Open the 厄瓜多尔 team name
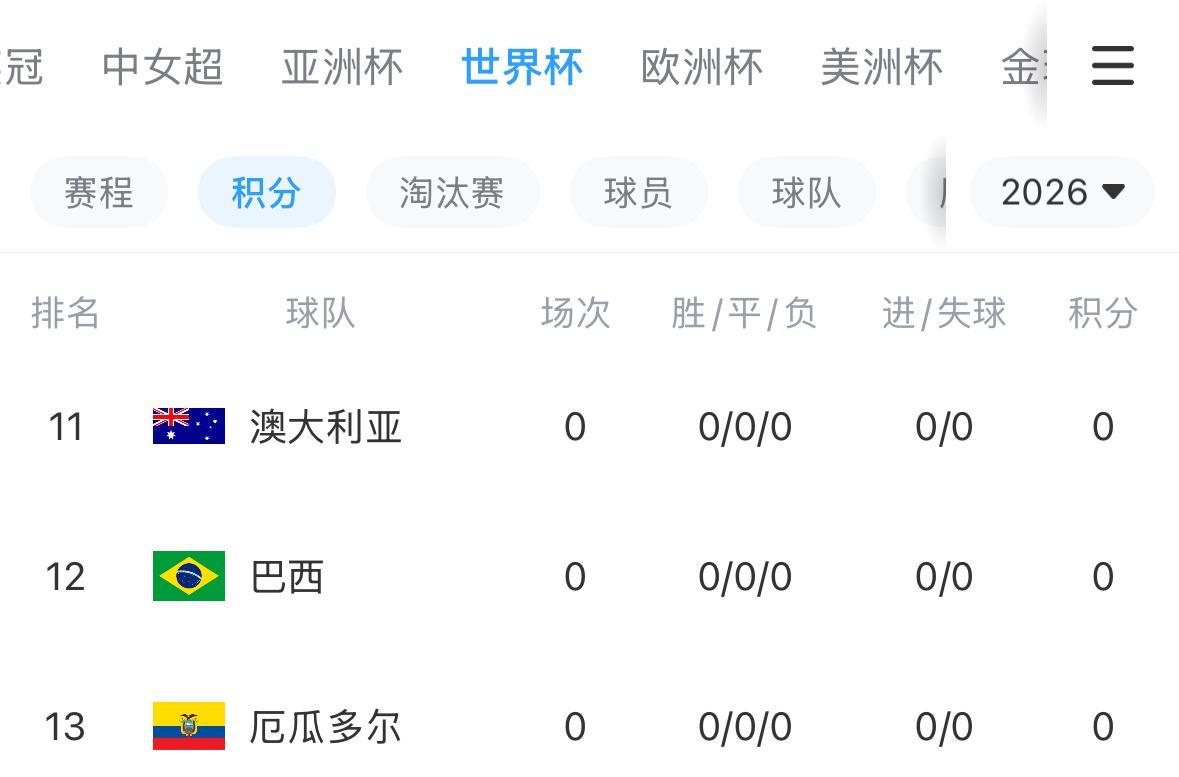The image size is (1179, 777). click(x=325, y=727)
